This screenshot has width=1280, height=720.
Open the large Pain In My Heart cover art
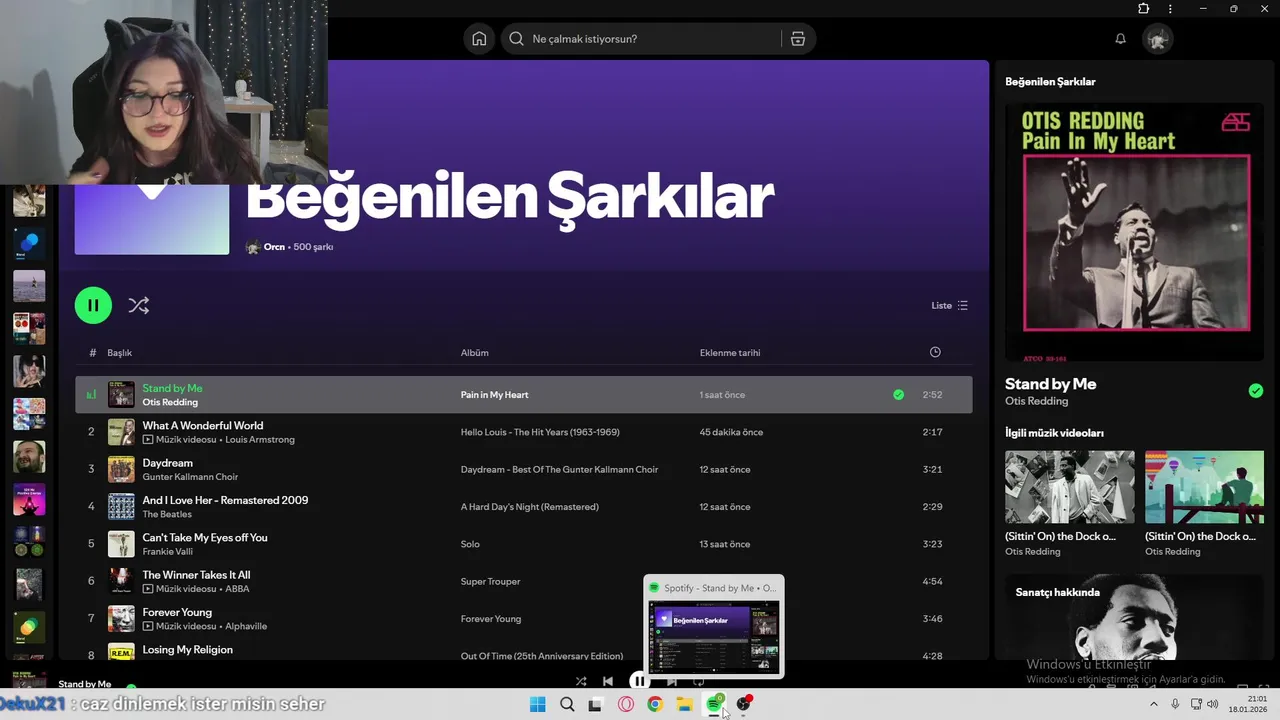point(1135,232)
